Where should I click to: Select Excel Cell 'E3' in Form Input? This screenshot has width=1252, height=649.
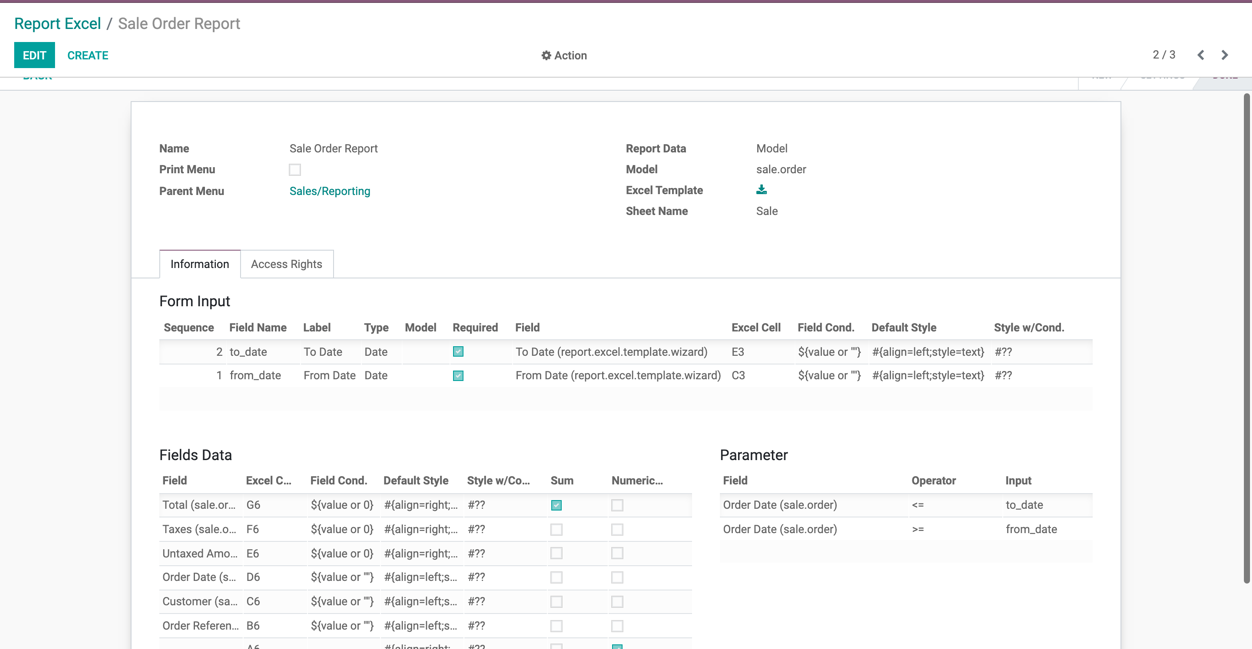click(x=738, y=352)
